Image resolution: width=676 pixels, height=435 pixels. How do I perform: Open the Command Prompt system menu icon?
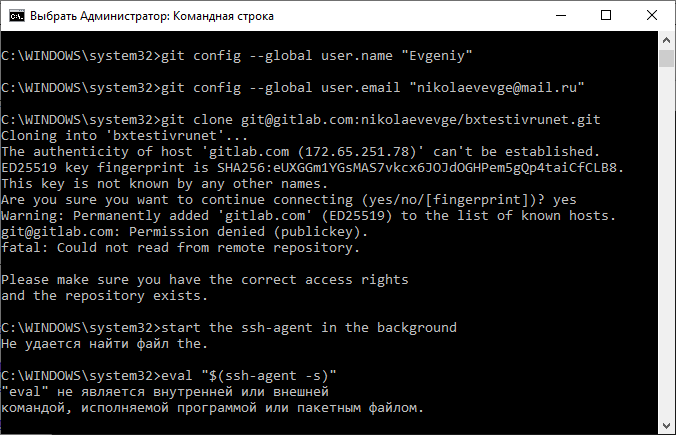pos(17,16)
